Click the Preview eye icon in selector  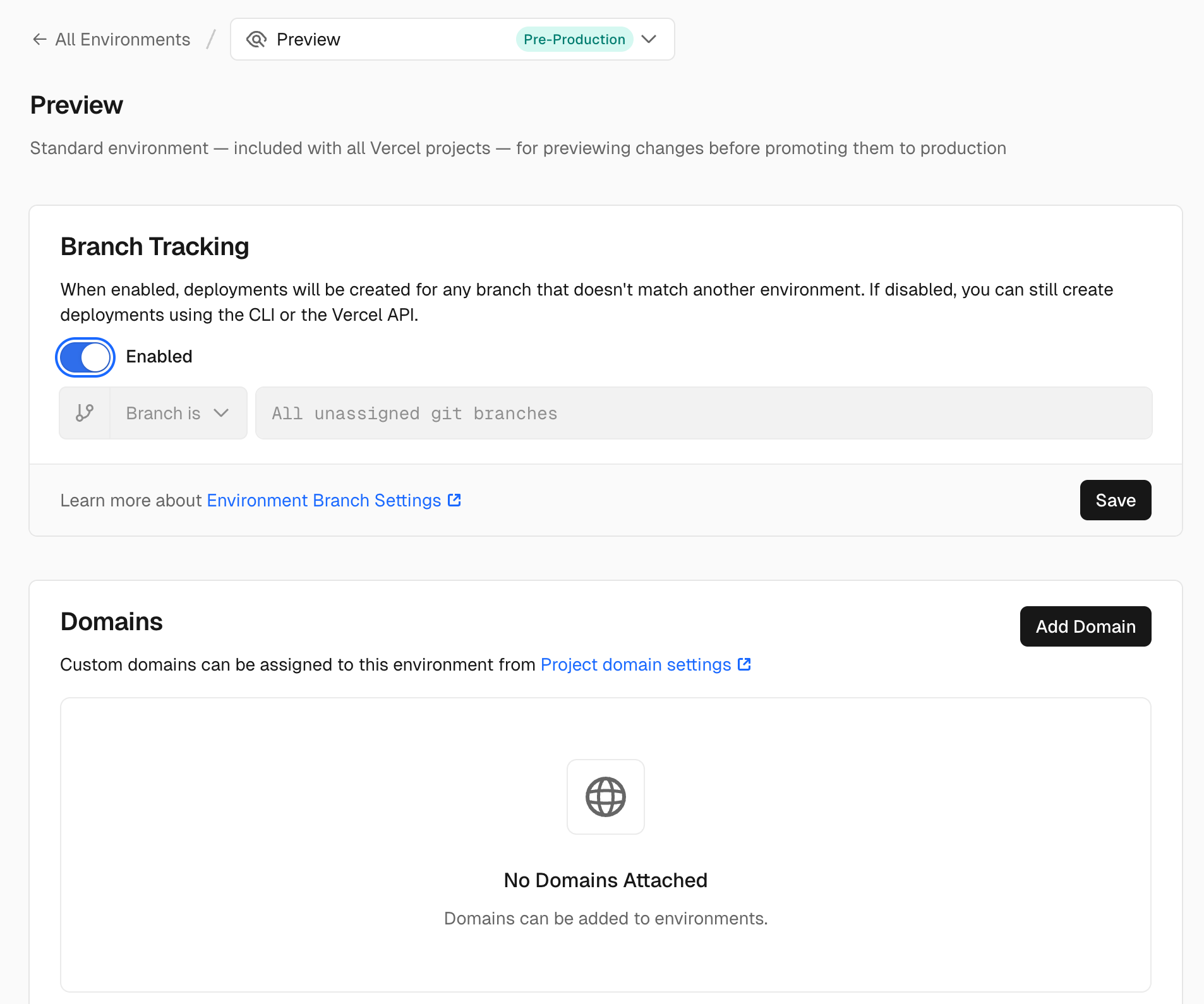[x=256, y=39]
